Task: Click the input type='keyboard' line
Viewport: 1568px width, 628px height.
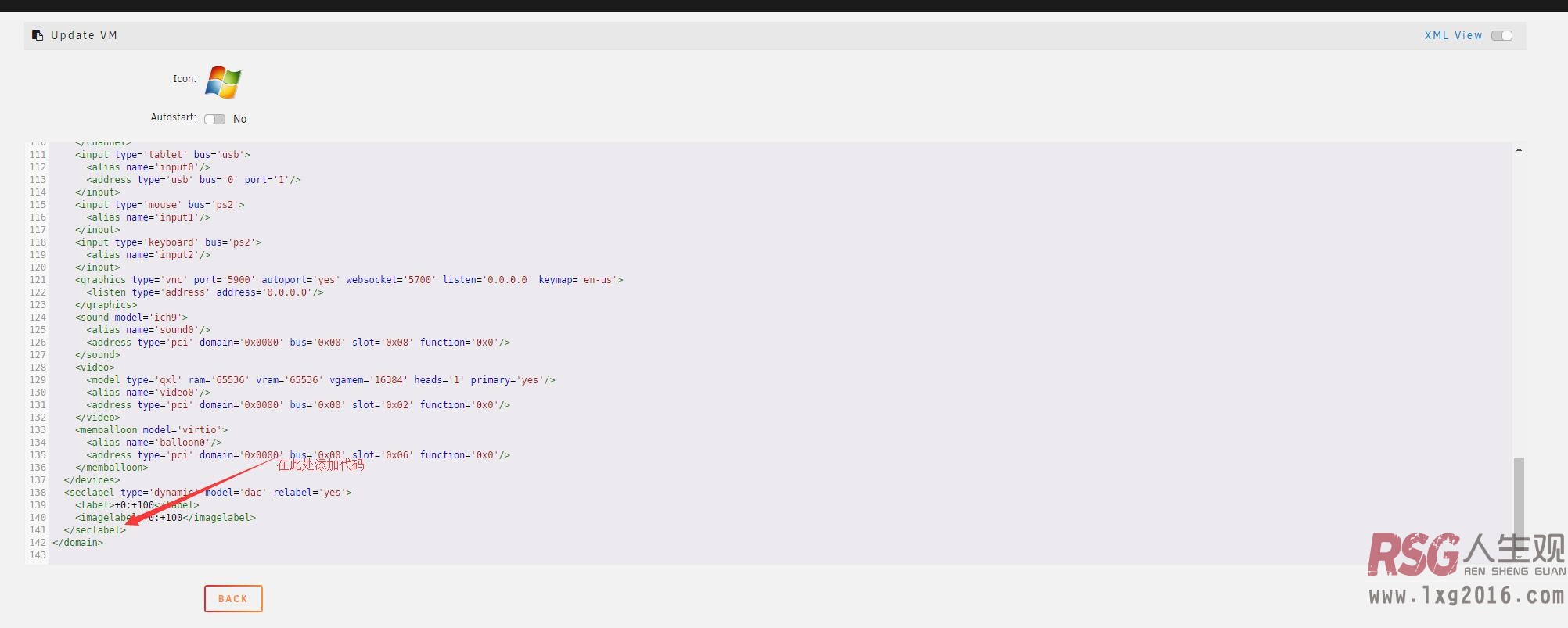Action: click(x=168, y=242)
